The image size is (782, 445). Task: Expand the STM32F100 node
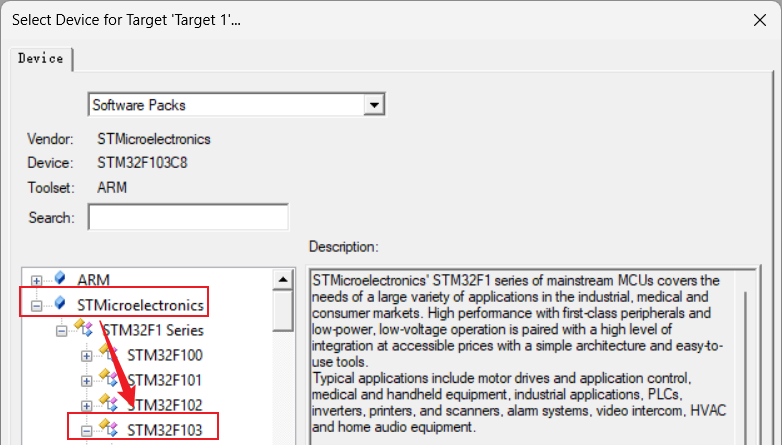point(86,356)
